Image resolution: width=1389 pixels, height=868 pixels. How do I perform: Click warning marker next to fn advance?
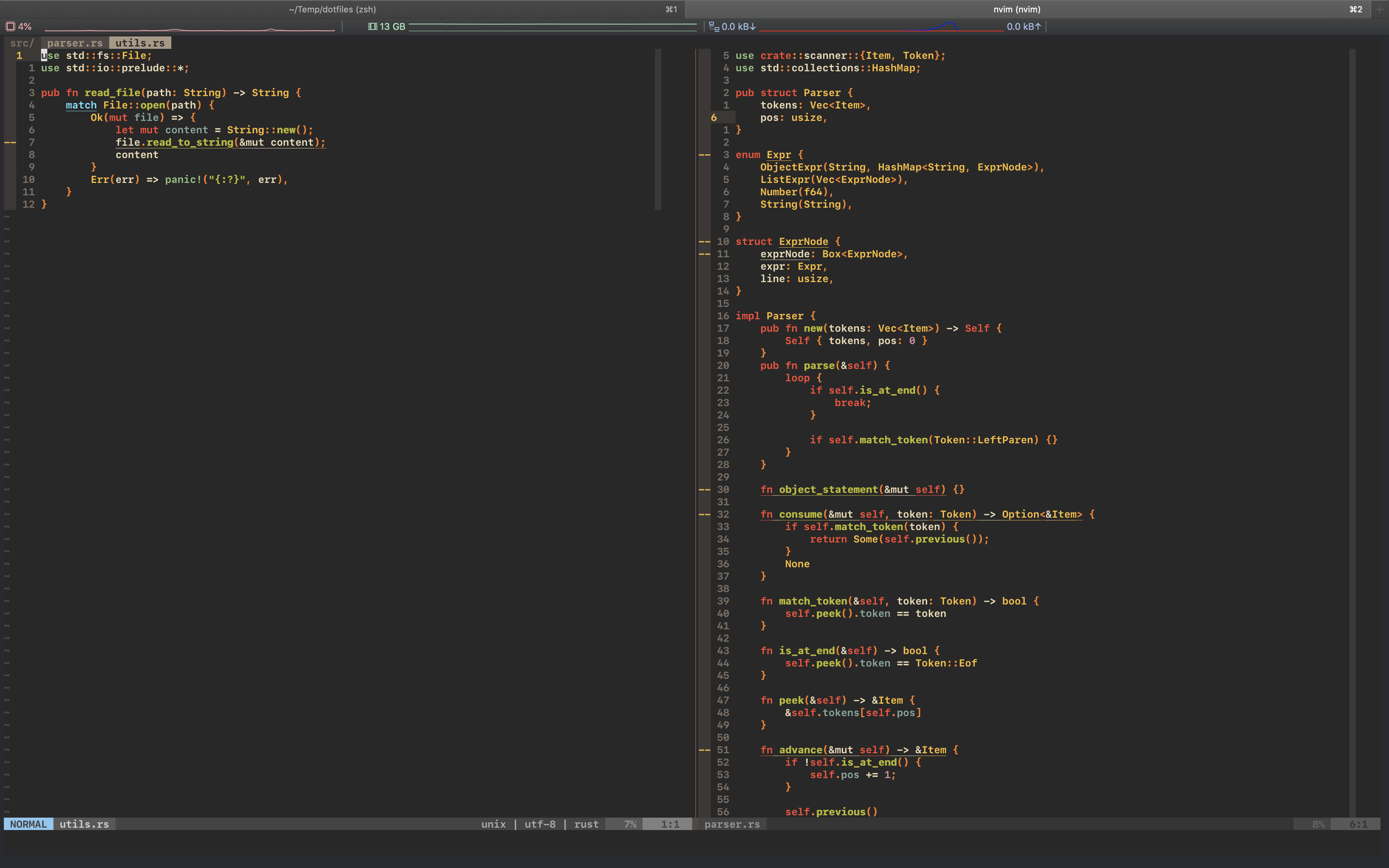click(704, 750)
